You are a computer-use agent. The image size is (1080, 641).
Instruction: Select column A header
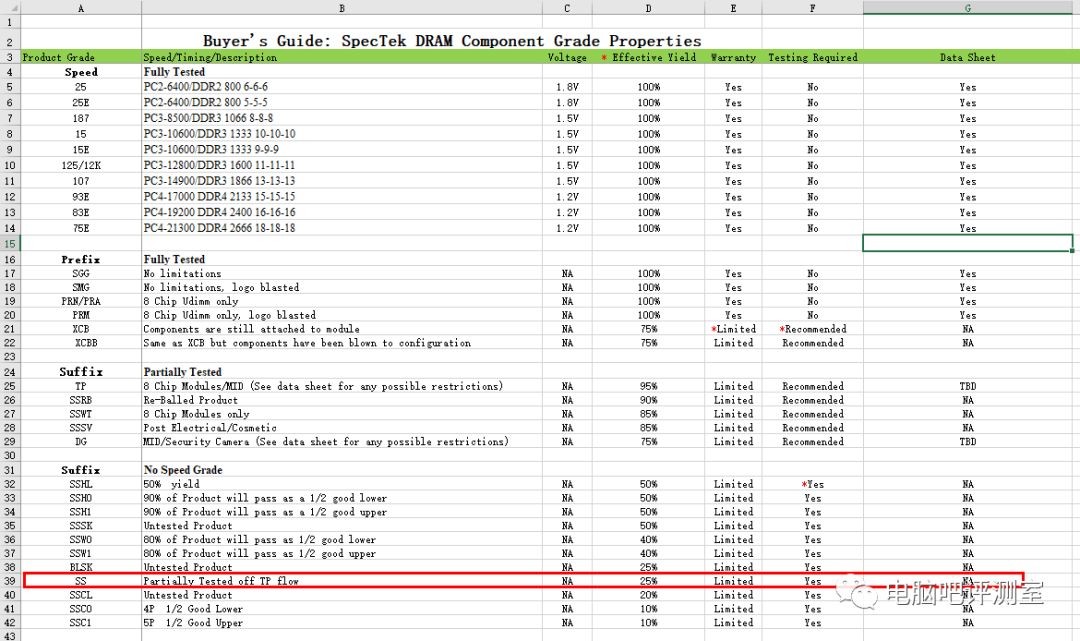click(81, 8)
